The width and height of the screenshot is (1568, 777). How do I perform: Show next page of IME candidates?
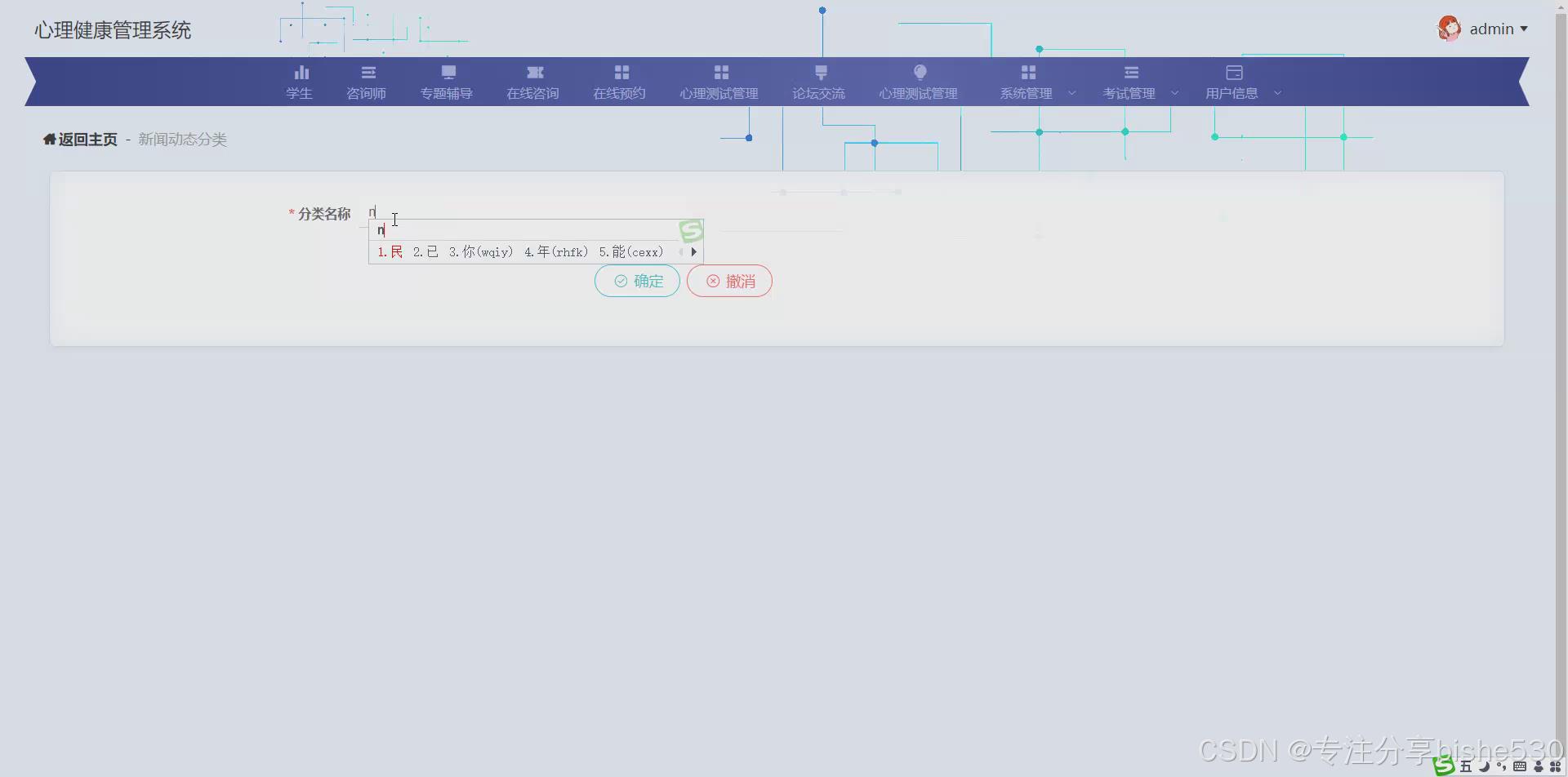pos(694,252)
